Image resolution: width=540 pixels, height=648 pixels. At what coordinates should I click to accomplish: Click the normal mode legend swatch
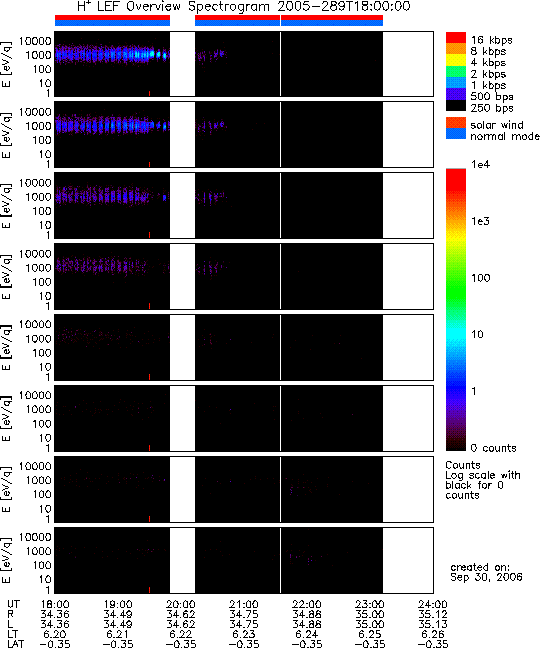point(456,134)
